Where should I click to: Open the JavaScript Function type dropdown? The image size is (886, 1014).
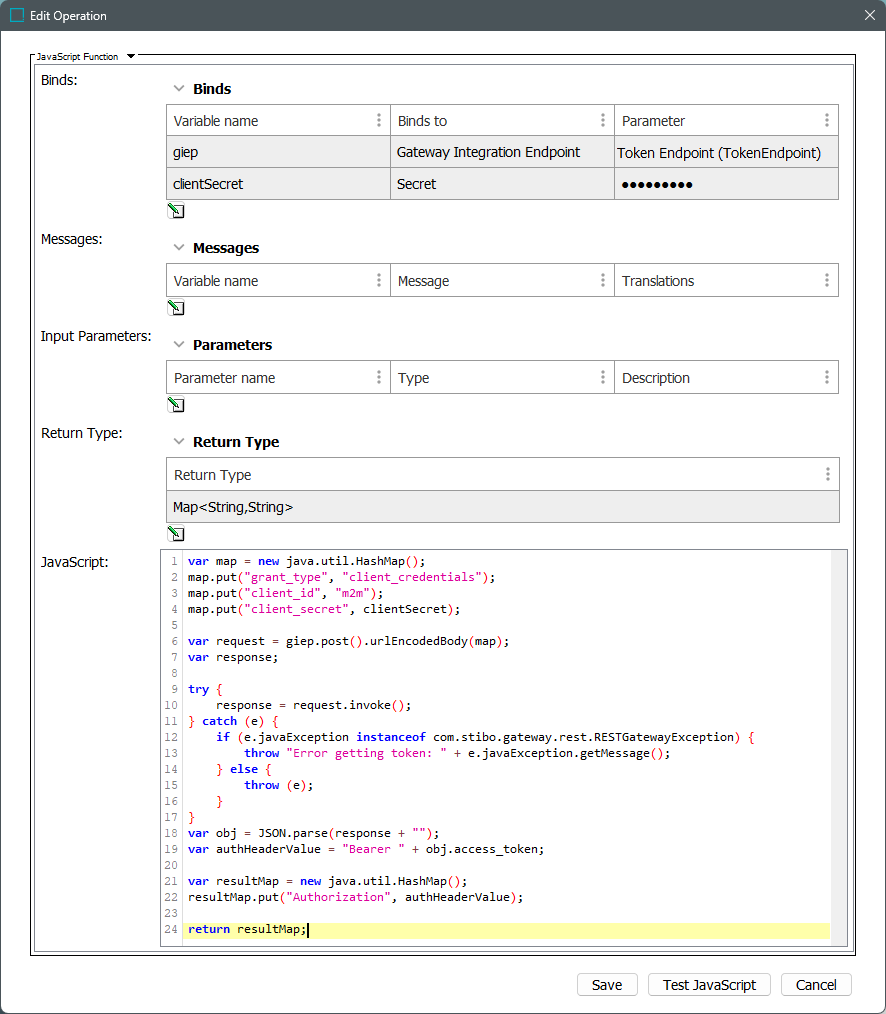tap(130, 57)
